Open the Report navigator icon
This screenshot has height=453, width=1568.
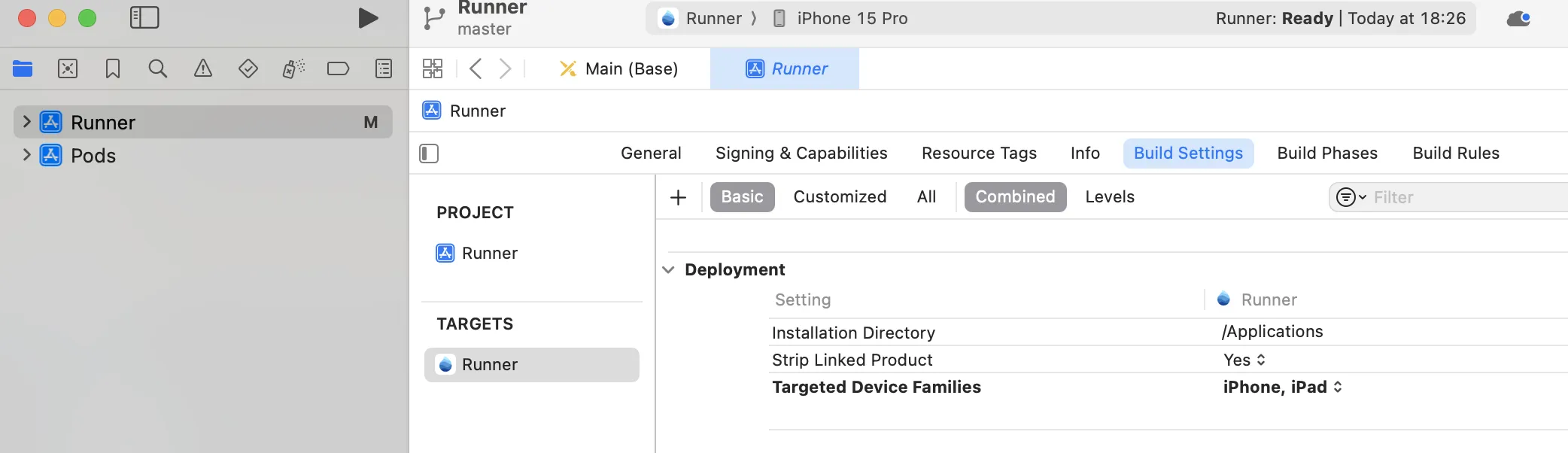click(x=384, y=69)
